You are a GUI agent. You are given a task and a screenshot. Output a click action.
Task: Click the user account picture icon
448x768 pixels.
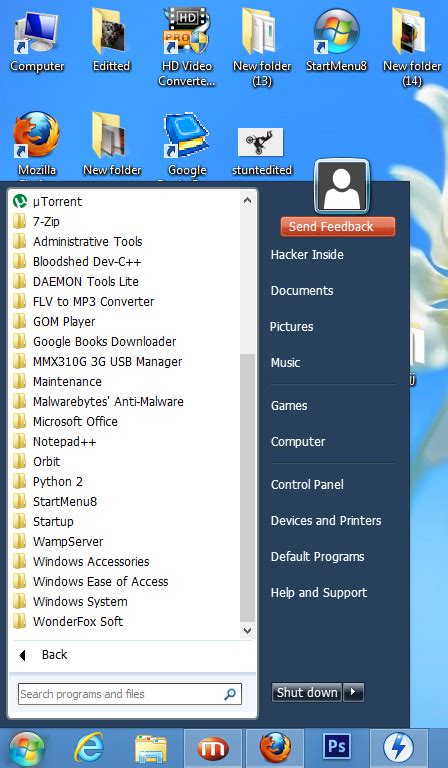[341, 186]
